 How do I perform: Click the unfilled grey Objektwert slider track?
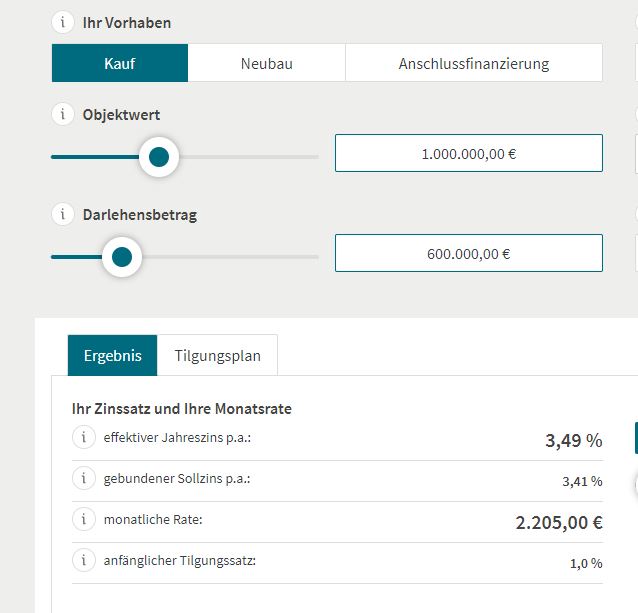coord(250,157)
